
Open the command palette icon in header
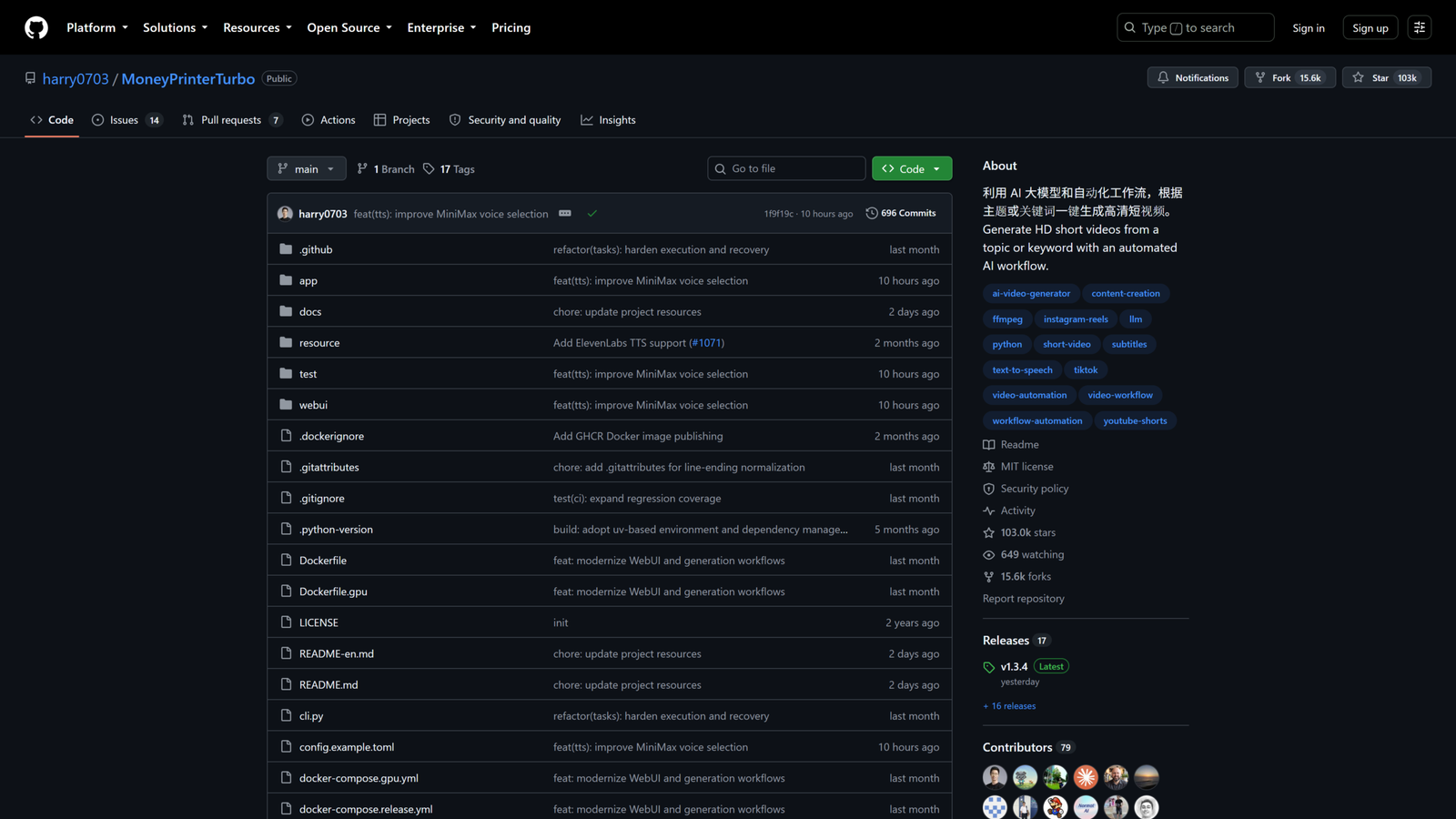tap(1420, 27)
